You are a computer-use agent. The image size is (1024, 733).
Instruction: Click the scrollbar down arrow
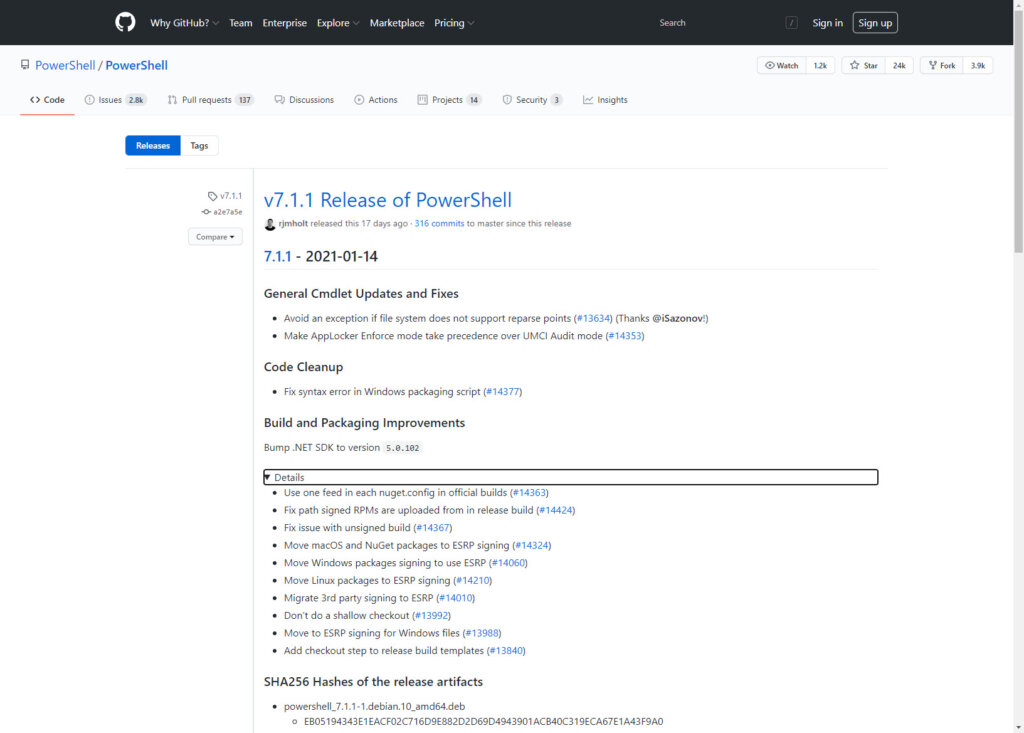pos(1018,727)
